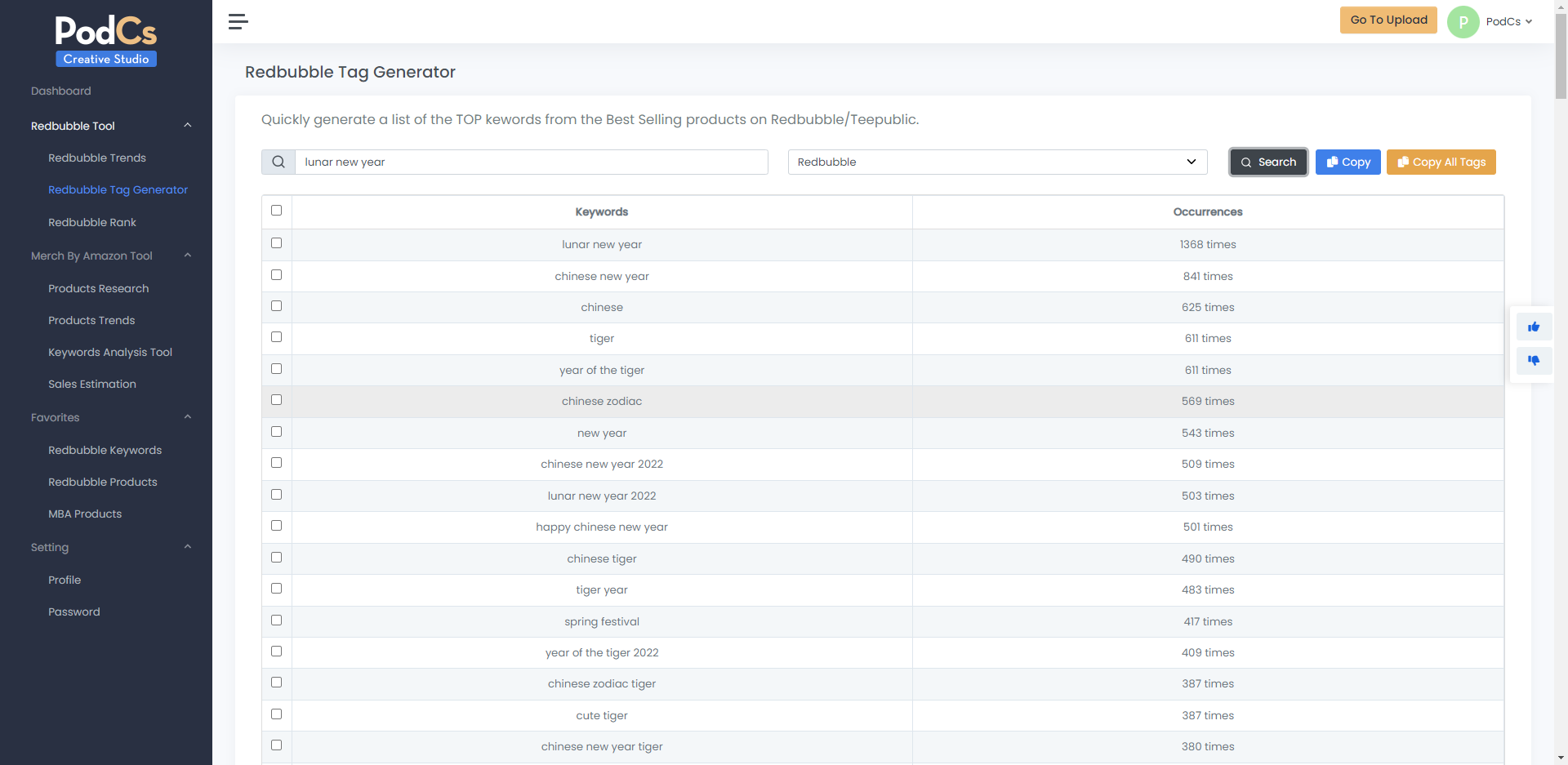
Task: Click the magnifier icon beside keyword field
Action: point(278,162)
